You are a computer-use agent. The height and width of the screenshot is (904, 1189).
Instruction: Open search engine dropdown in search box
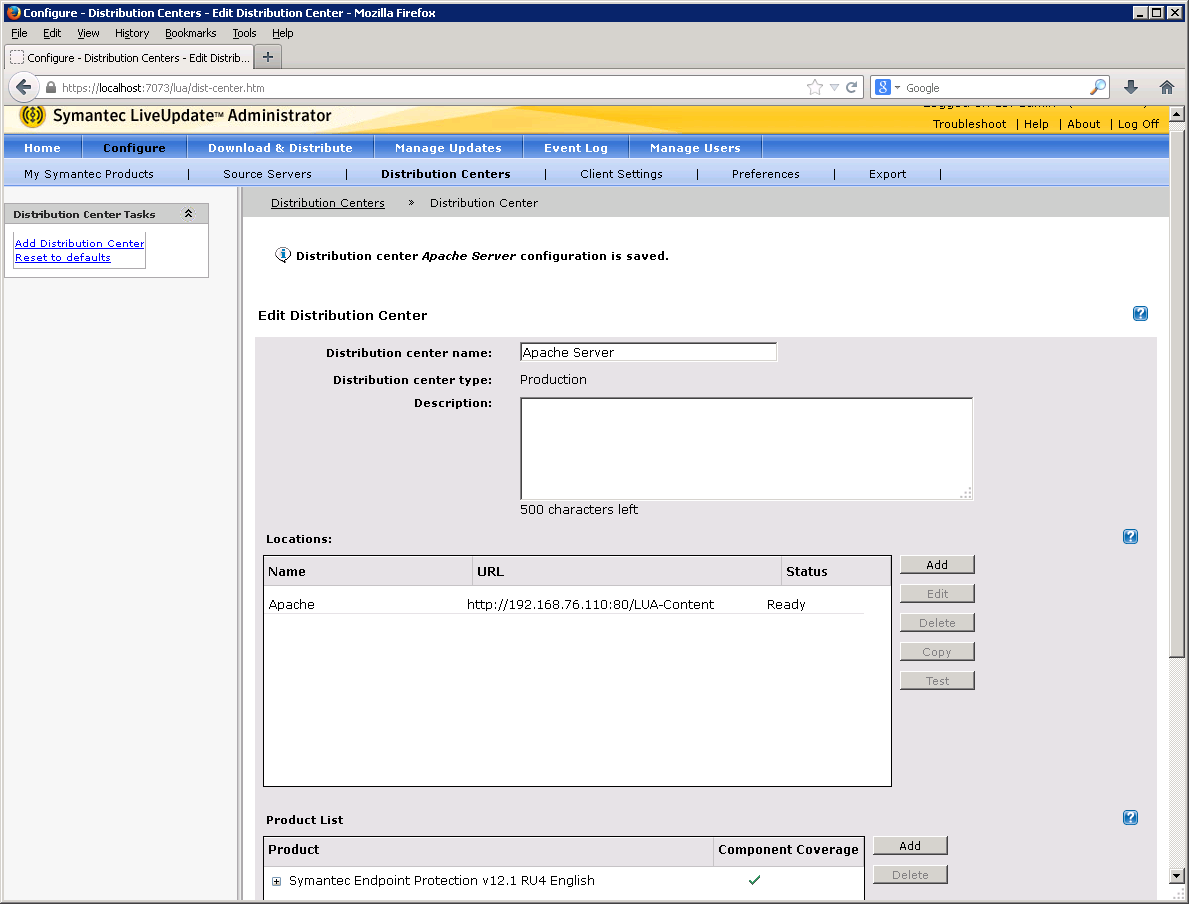pyautogui.click(x=888, y=87)
